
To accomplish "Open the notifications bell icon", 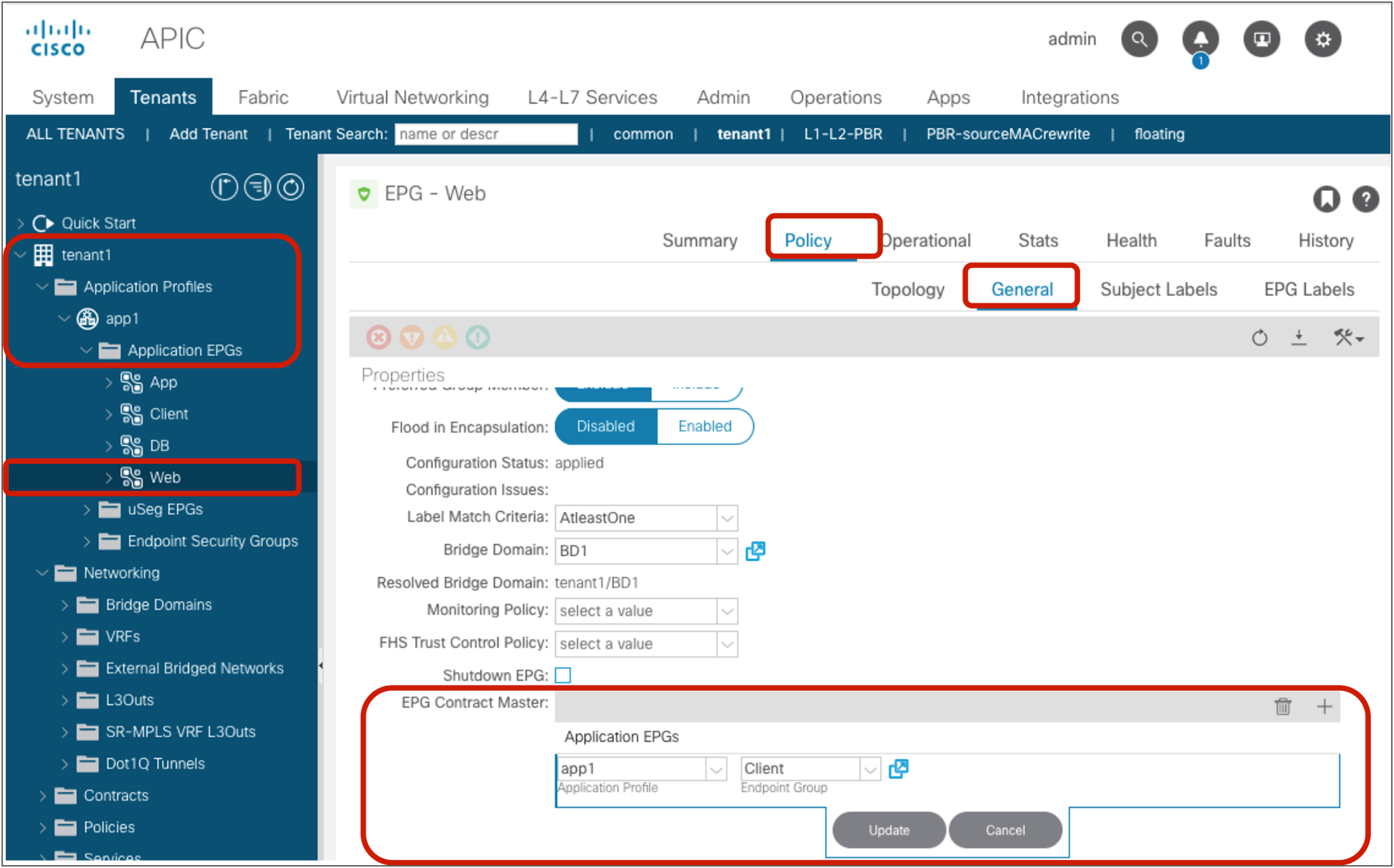I will (x=1200, y=39).
